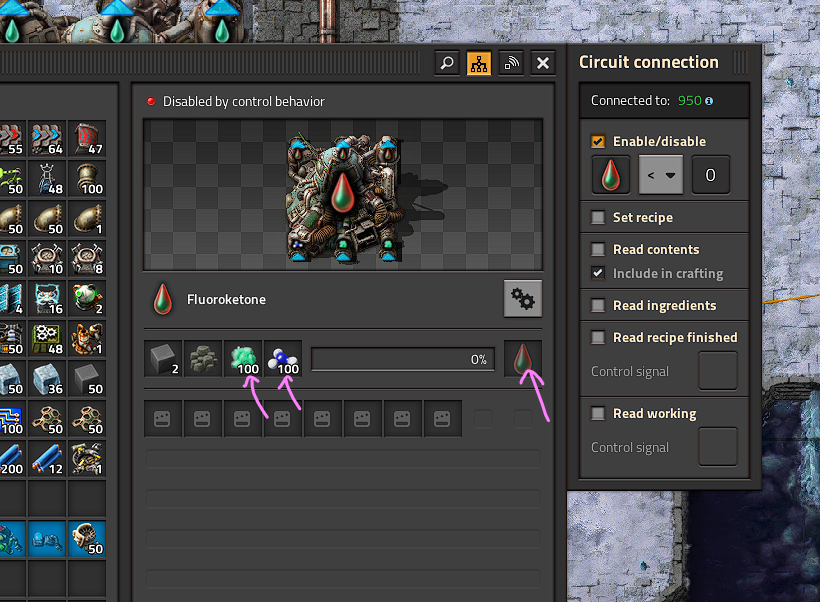Click the cryogenic plant entity preview
The height and width of the screenshot is (602, 820).
coord(343,195)
